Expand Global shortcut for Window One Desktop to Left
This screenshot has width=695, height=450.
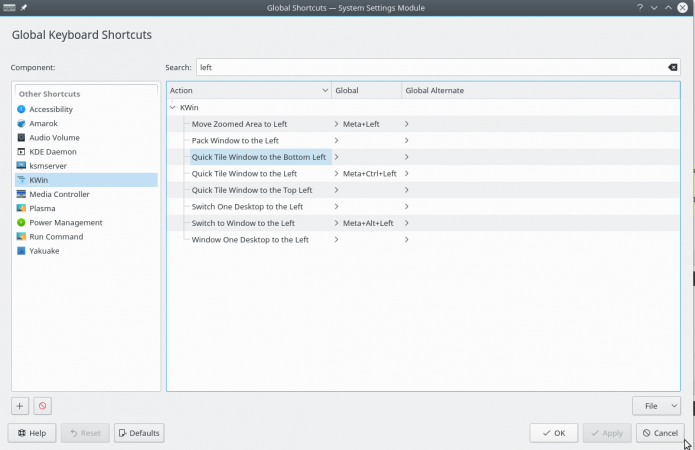click(336, 239)
